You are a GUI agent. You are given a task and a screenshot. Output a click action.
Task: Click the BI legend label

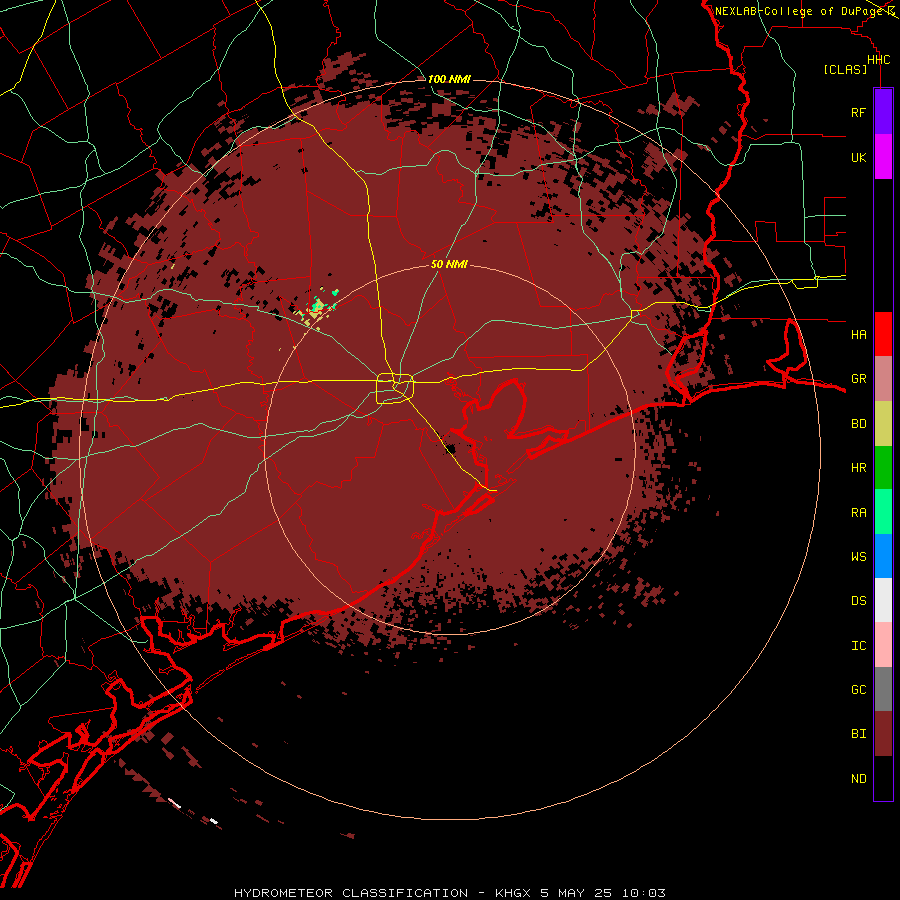(x=858, y=734)
